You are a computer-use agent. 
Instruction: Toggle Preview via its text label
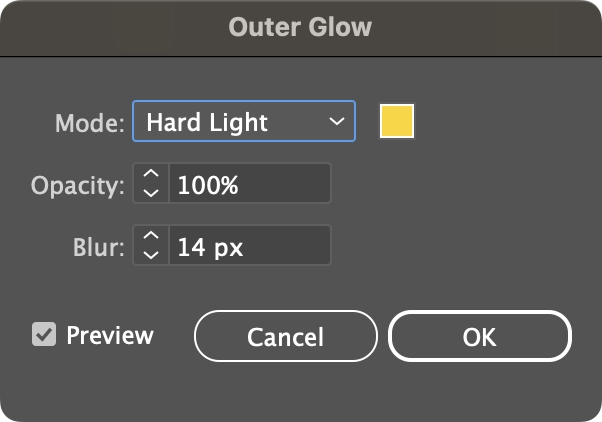click(x=110, y=335)
